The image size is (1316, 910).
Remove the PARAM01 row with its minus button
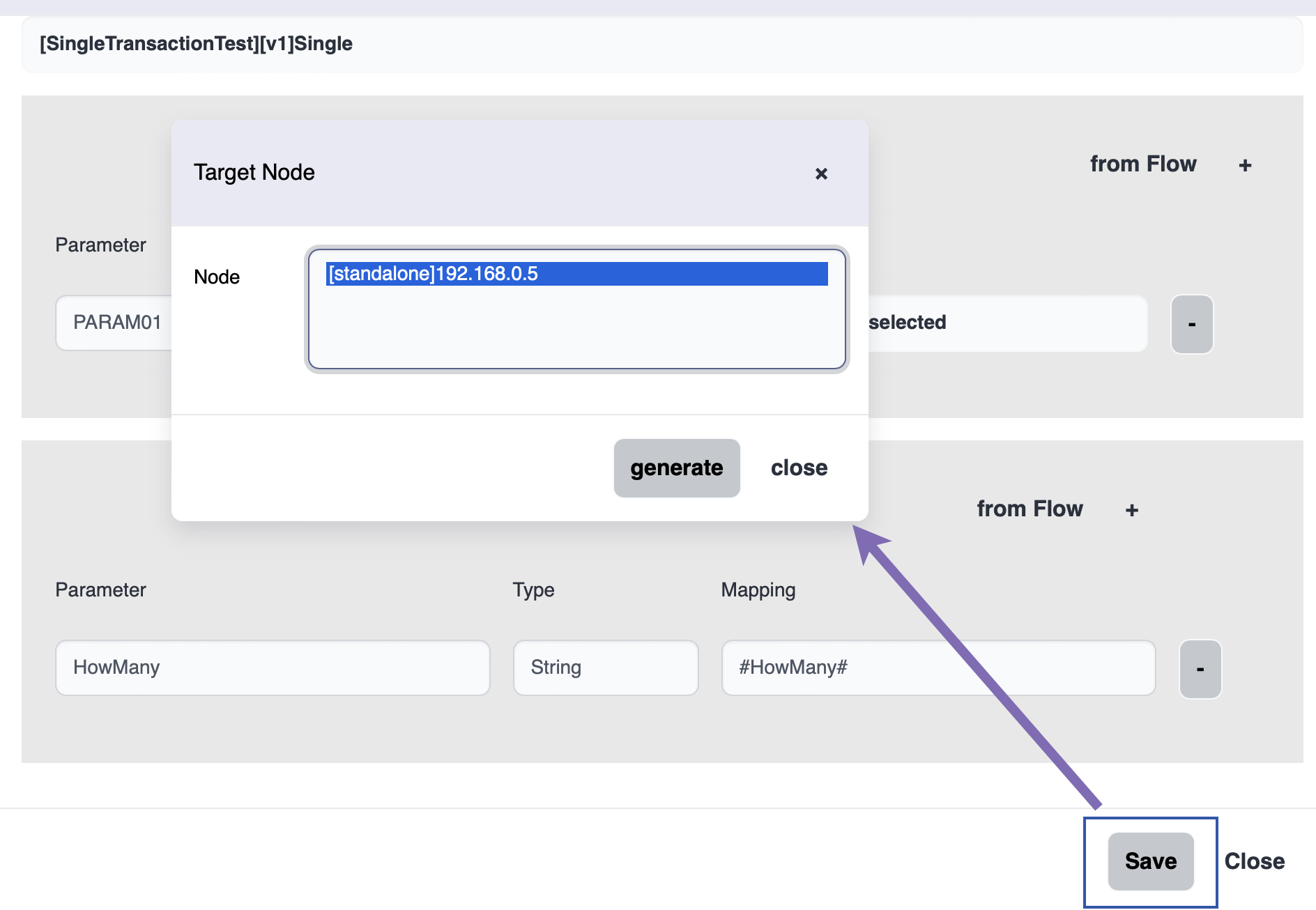(x=1191, y=324)
